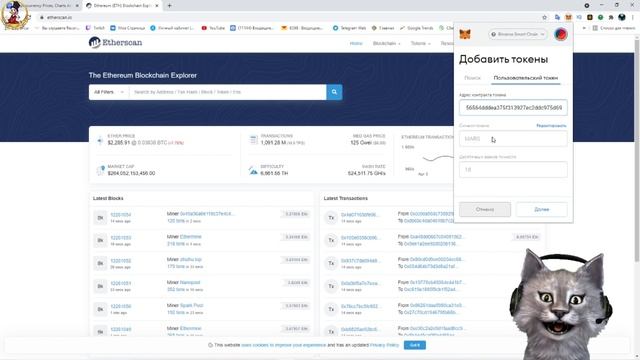Open the All Filters dropdown
This screenshot has height=360, width=640.
[x=109, y=92]
